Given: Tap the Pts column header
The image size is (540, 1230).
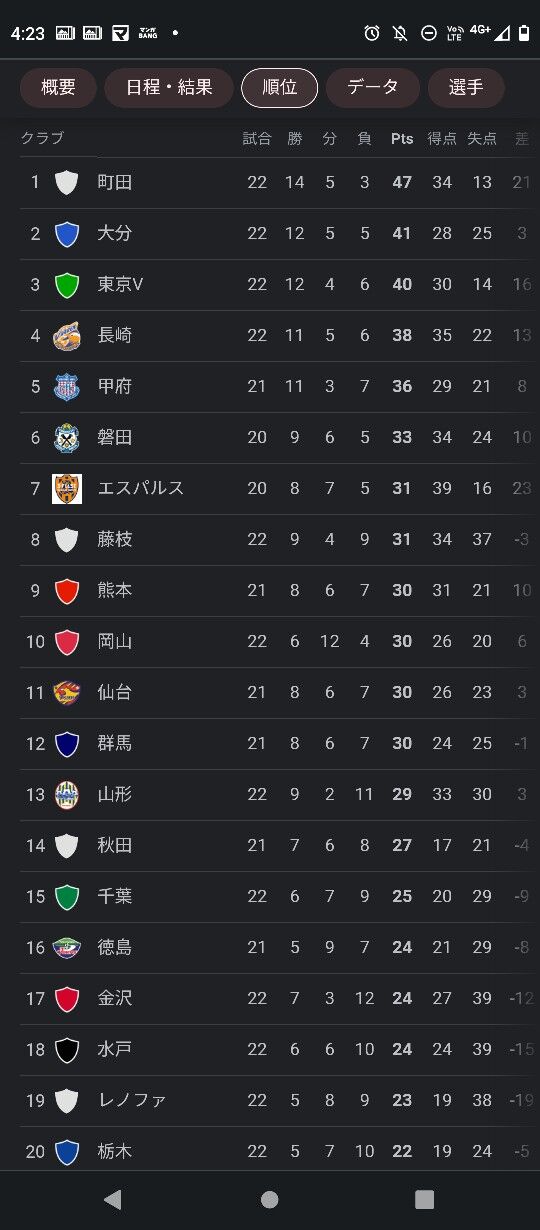Looking at the screenshot, I should tap(402, 139).
